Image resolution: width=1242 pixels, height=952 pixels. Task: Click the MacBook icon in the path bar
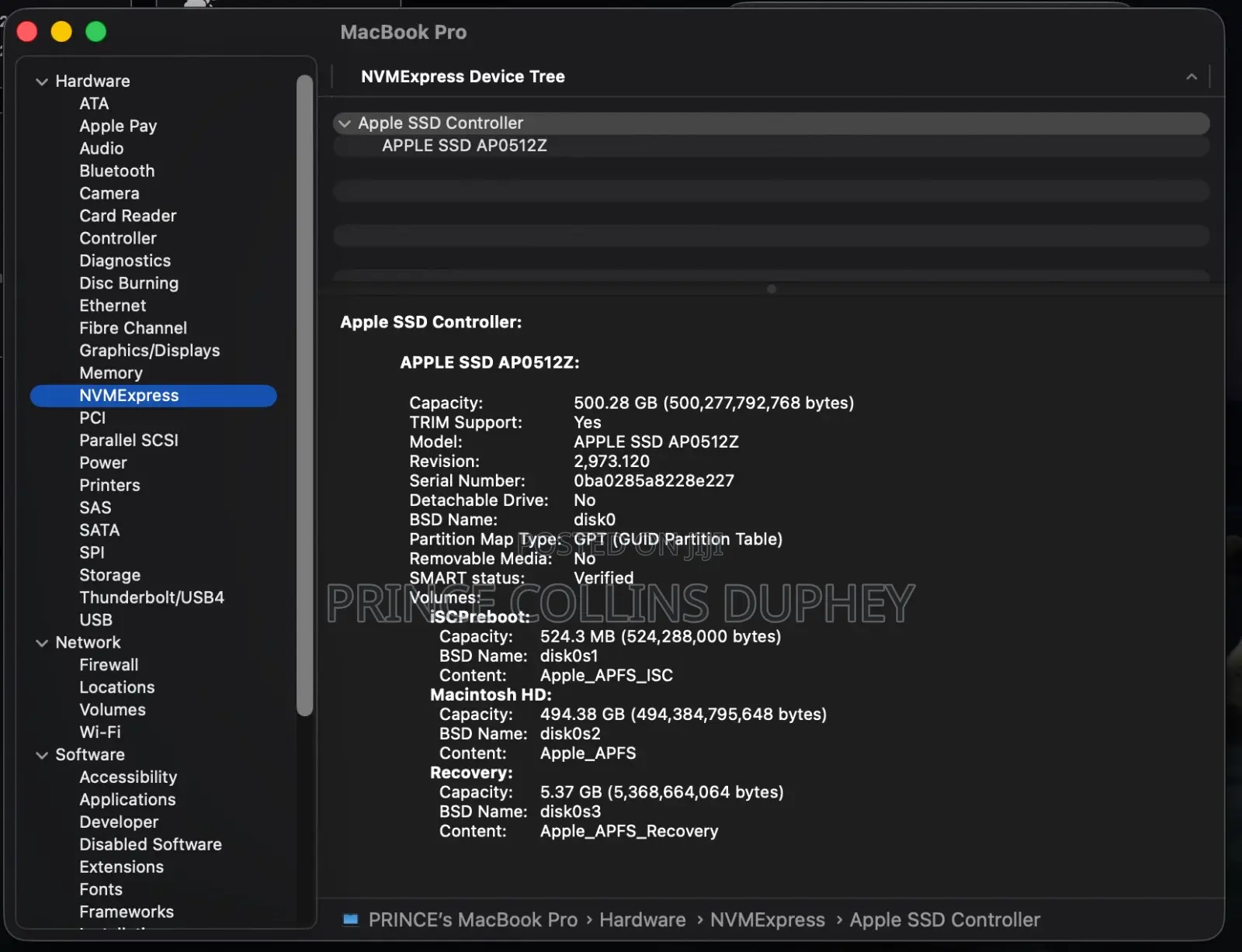pos(351,919)
